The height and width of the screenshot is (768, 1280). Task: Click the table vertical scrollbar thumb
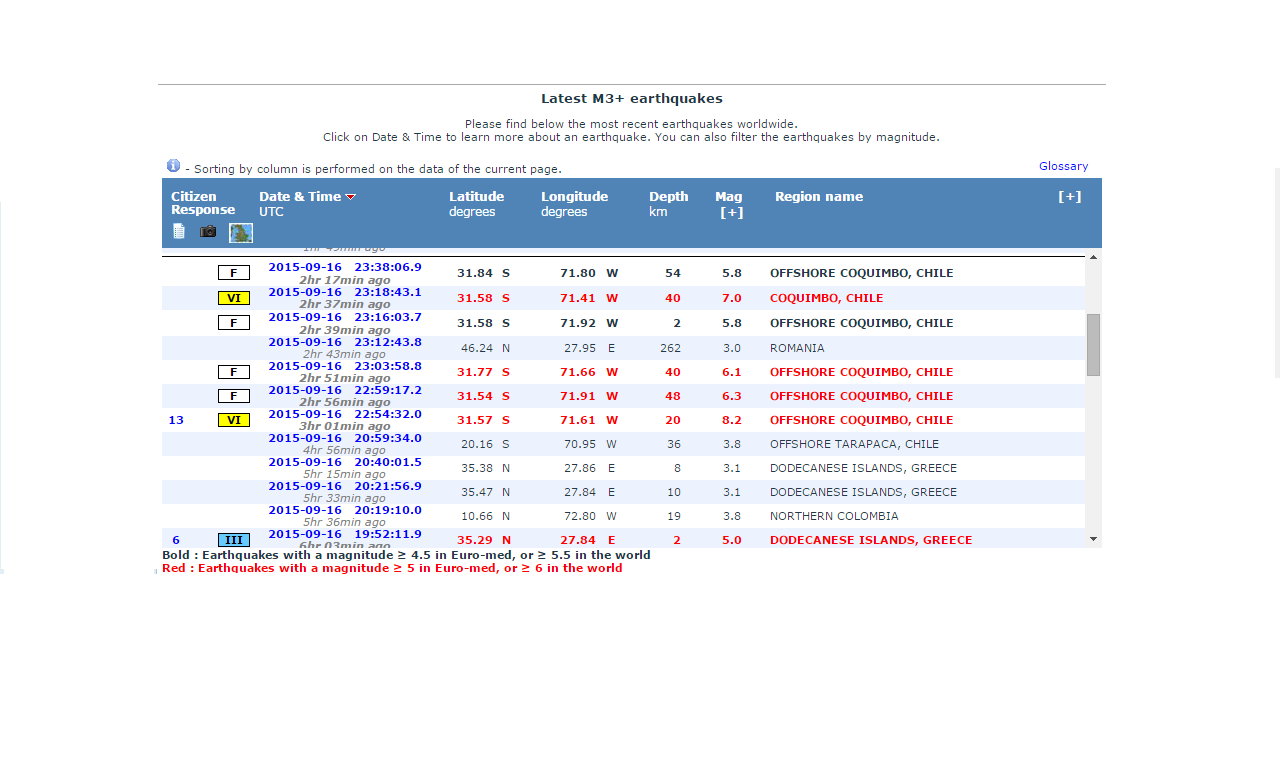pyautogui.click(x=1093, y=345)
